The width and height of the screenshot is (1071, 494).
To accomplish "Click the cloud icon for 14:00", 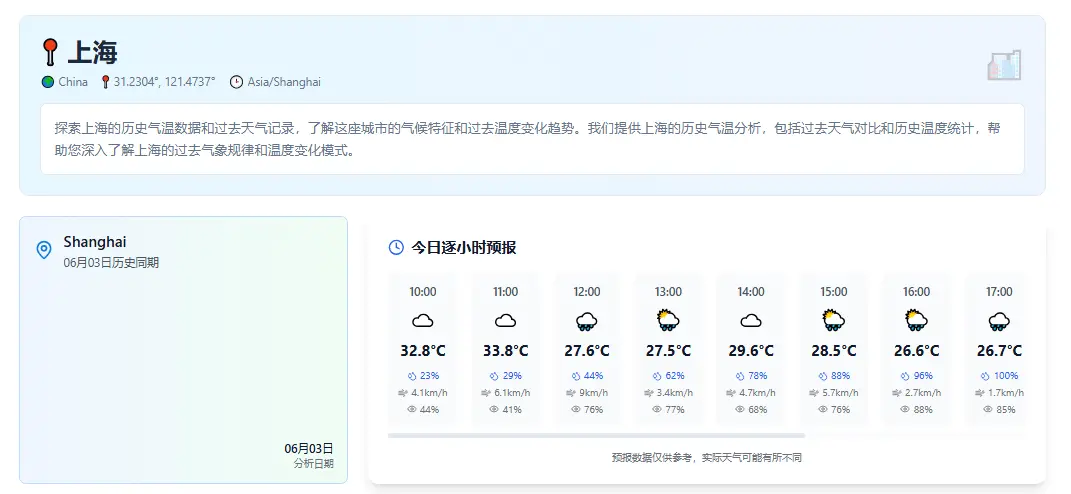I will pyautogui.click(x=751, y=320).
